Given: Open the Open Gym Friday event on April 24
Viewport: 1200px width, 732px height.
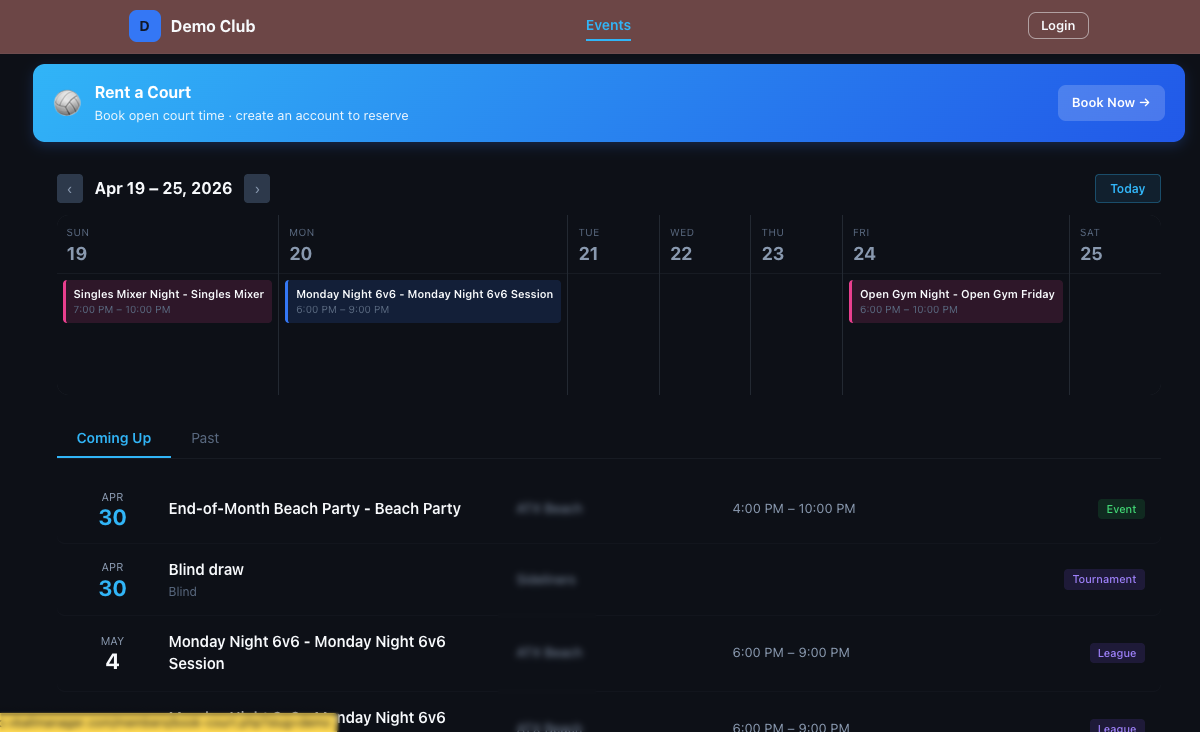Looking at the screenshot, I should coord(956,301).
